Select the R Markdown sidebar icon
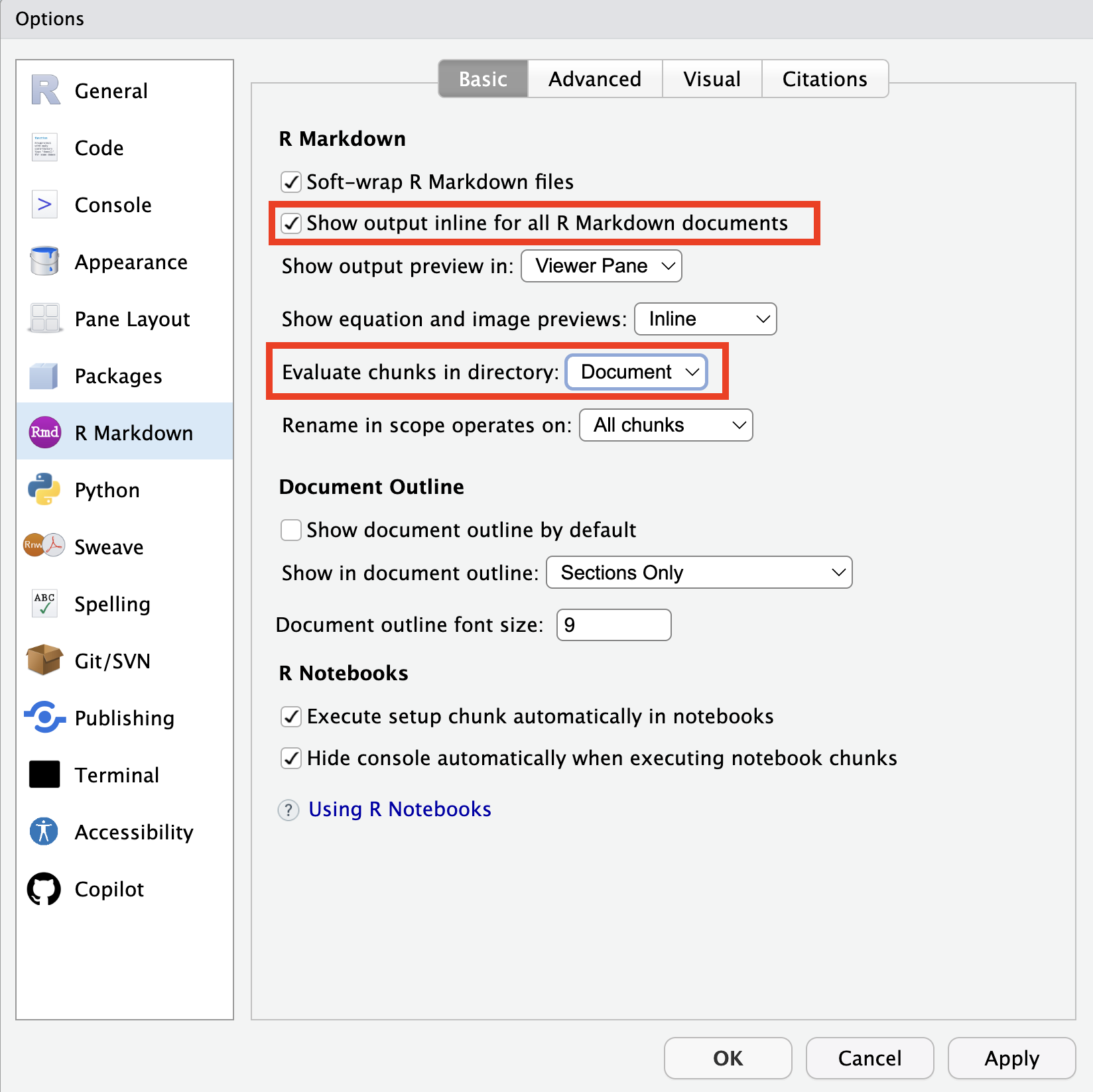Screen dimensions: 1093x1092 (x=43, y=432)
